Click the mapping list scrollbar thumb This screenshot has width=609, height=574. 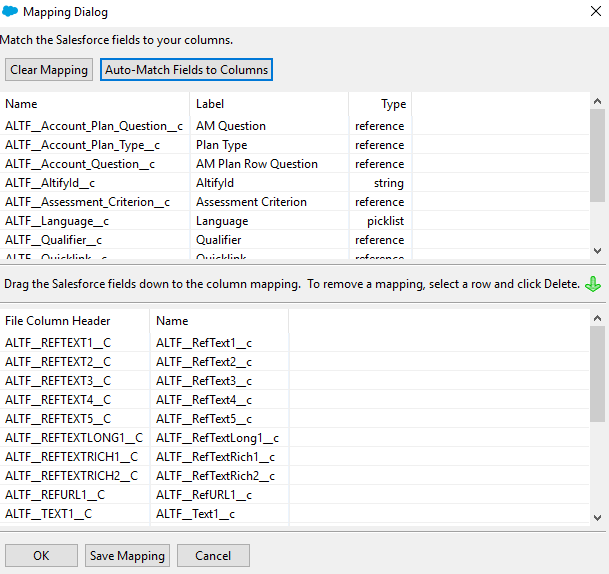click(x=598, y=374)
